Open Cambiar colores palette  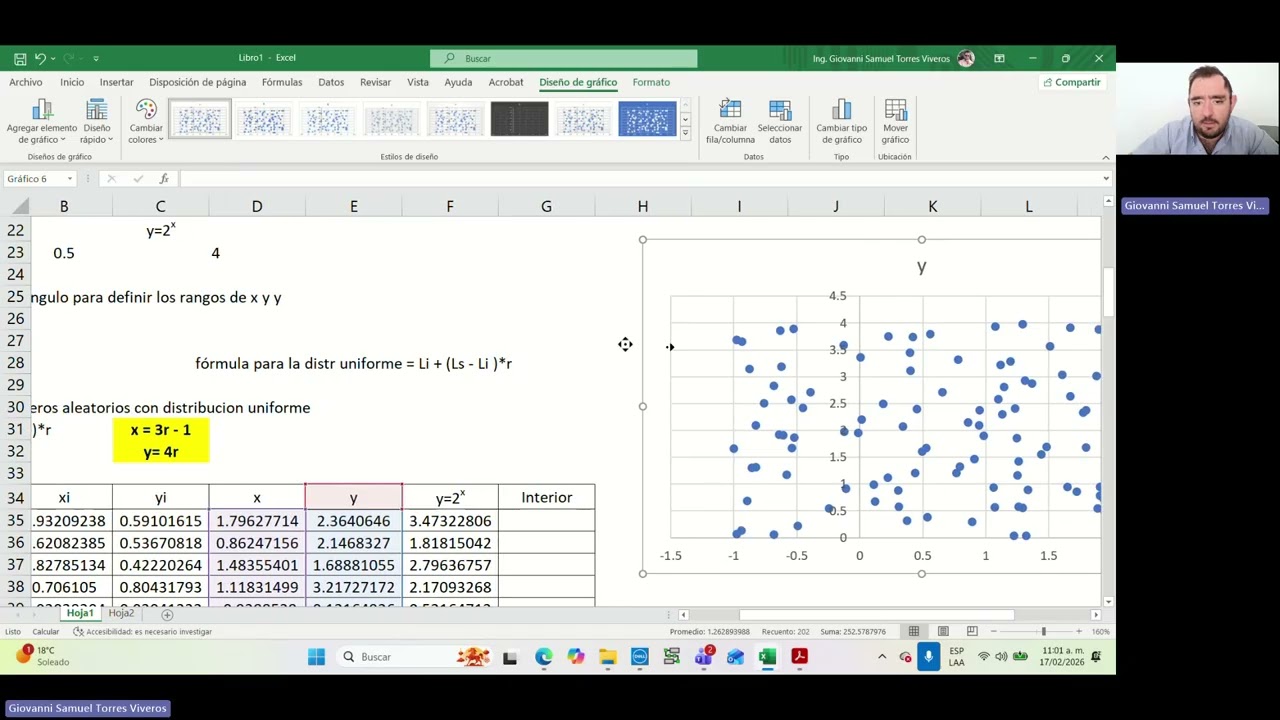coord(146,122)
